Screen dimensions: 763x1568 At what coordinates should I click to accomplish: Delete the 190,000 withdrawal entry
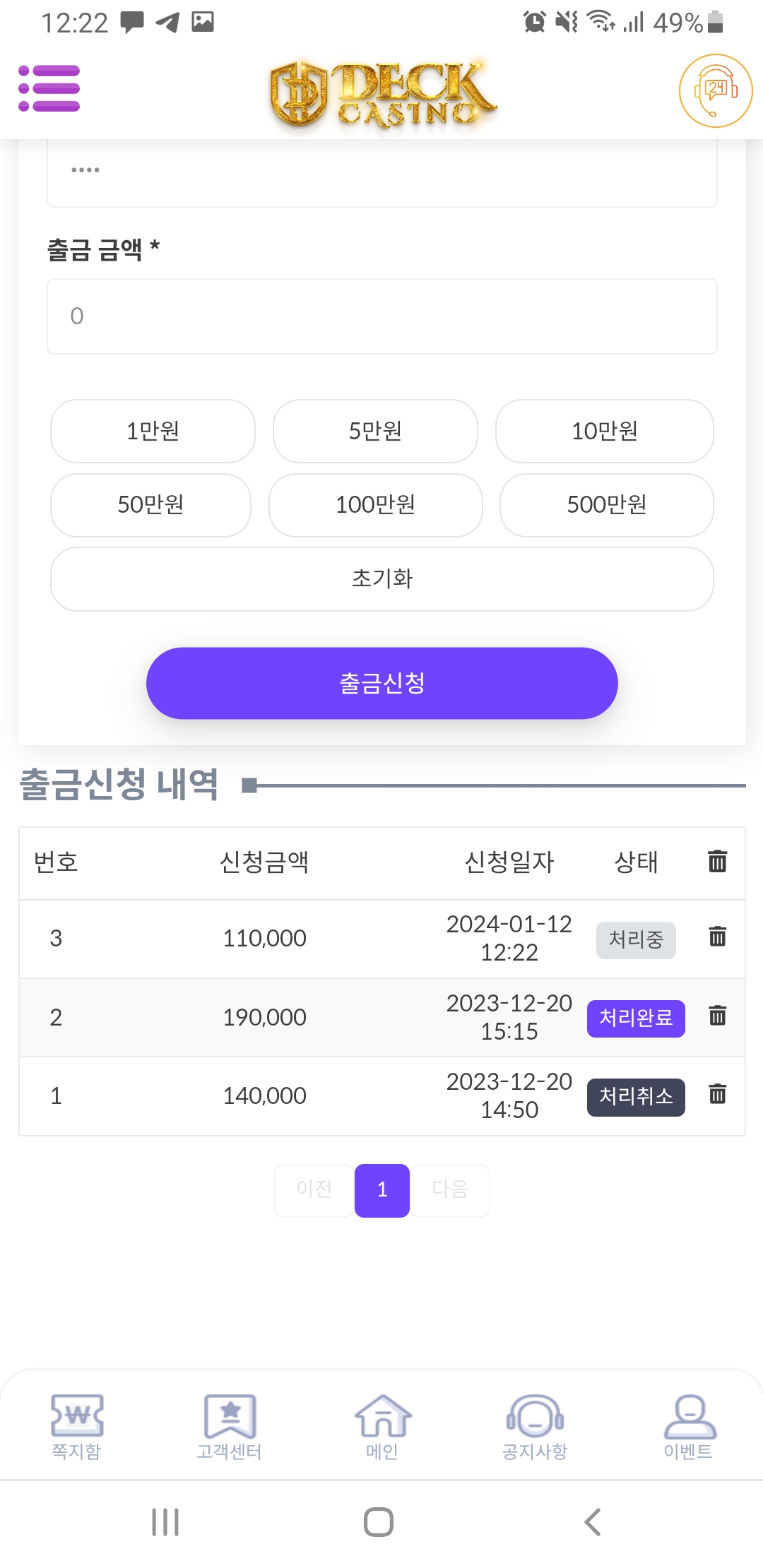coord(717,1016)
